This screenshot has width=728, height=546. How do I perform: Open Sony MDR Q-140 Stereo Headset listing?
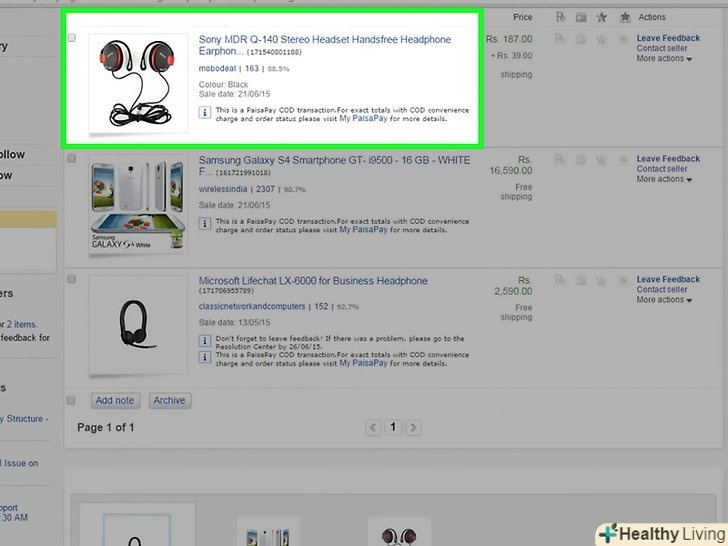tap(325, 46)
